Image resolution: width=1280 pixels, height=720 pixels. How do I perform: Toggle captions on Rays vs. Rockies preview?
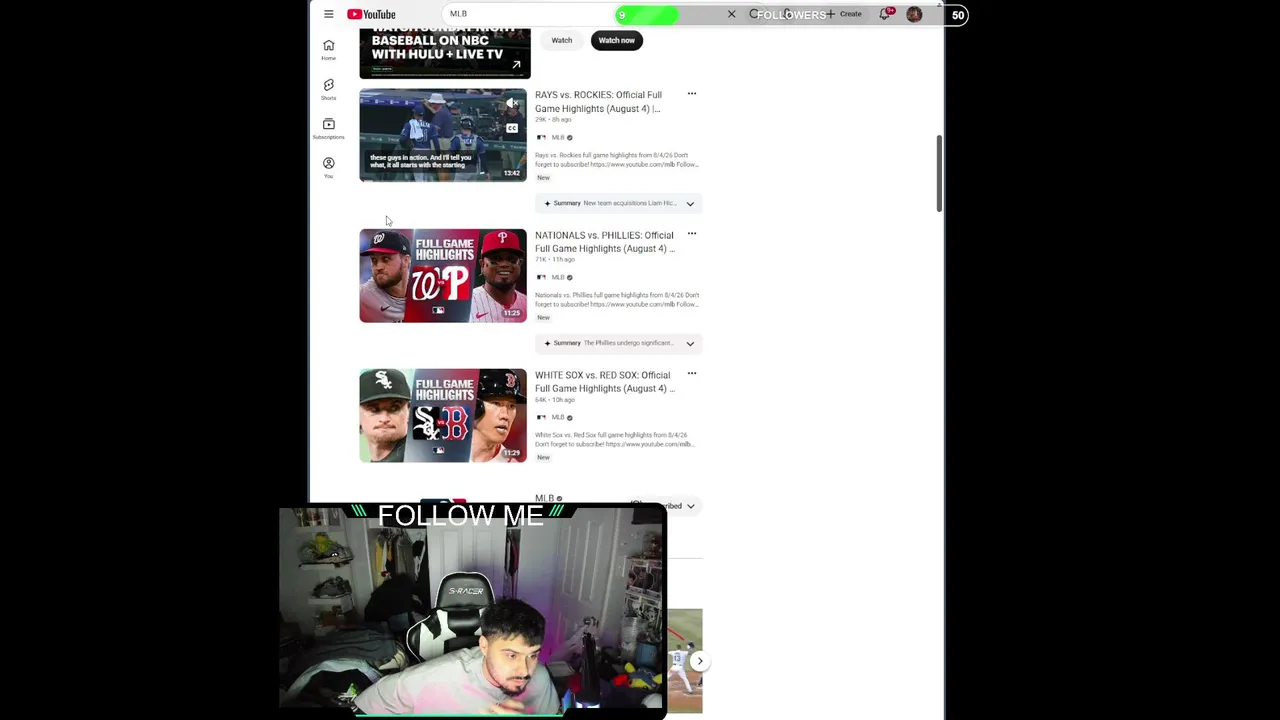tap(512, 128)
